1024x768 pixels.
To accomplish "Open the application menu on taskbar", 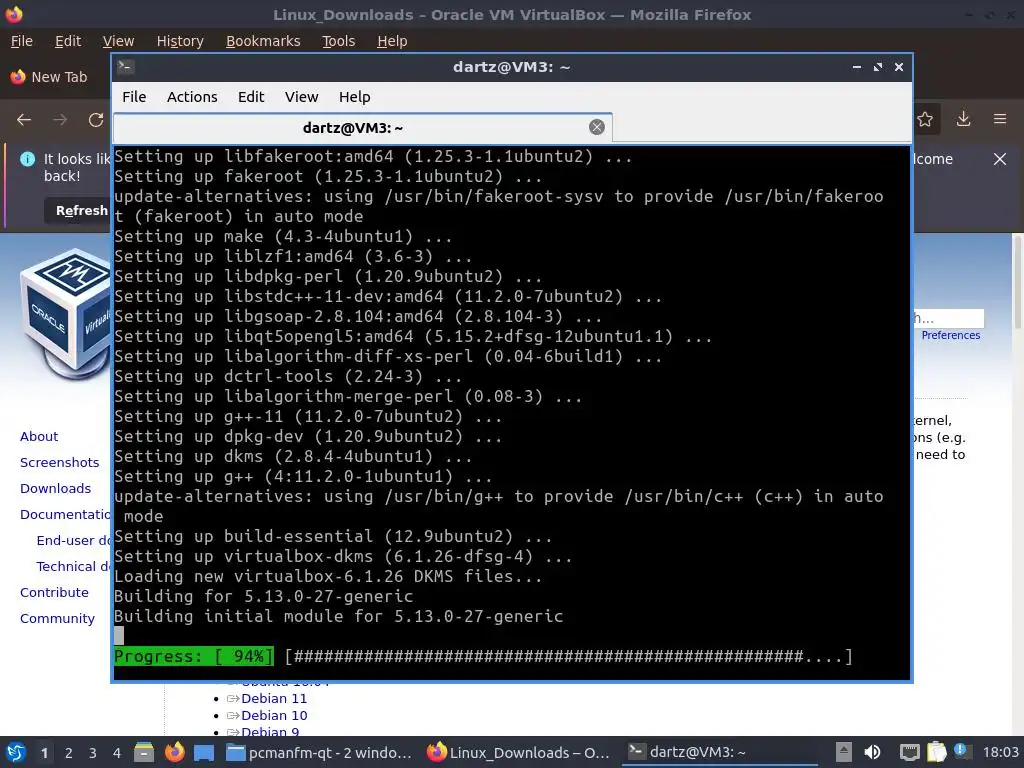I will [15, 752].
